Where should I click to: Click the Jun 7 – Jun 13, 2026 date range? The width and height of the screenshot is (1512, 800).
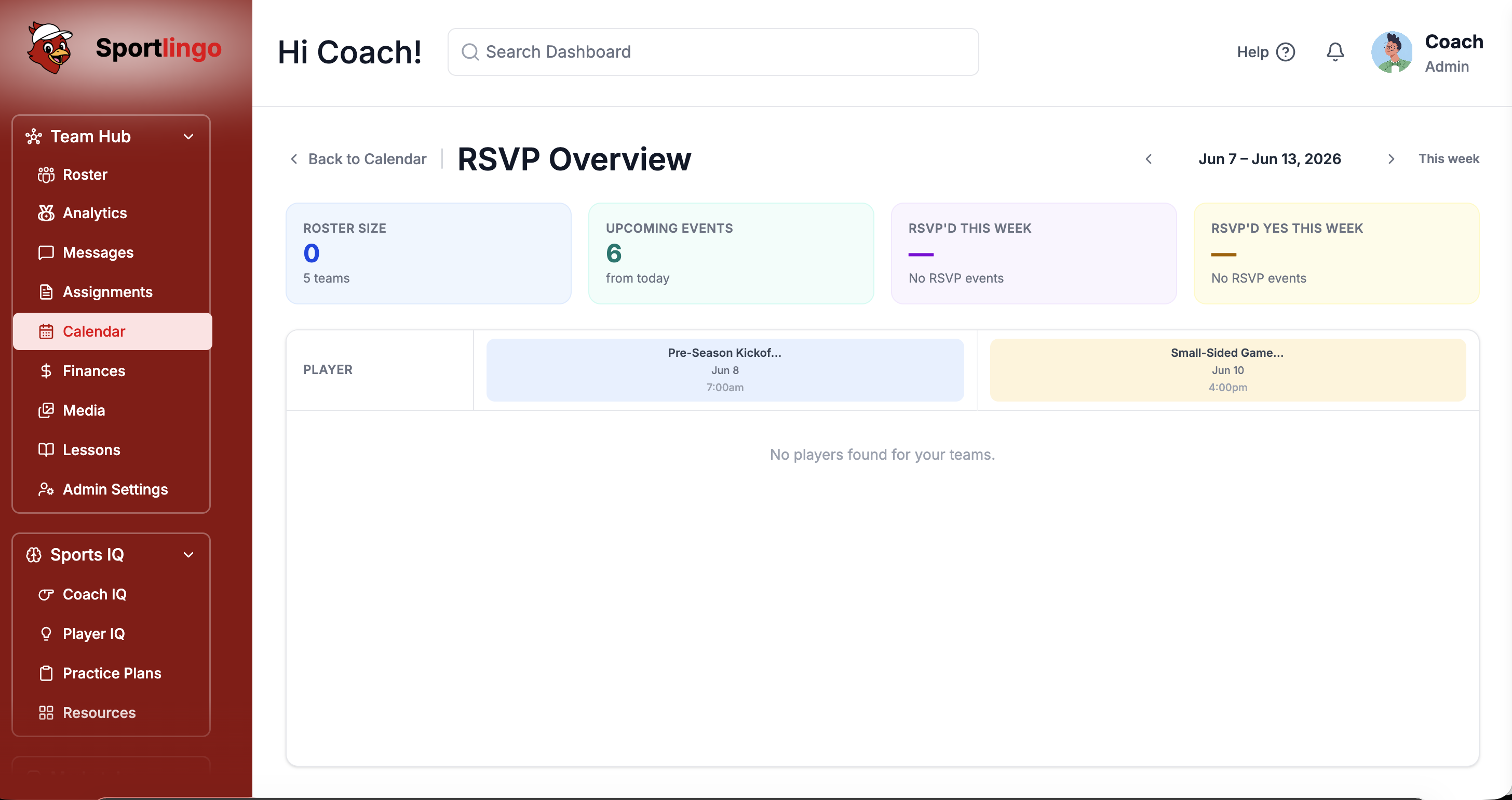(x=1270, y=159)
